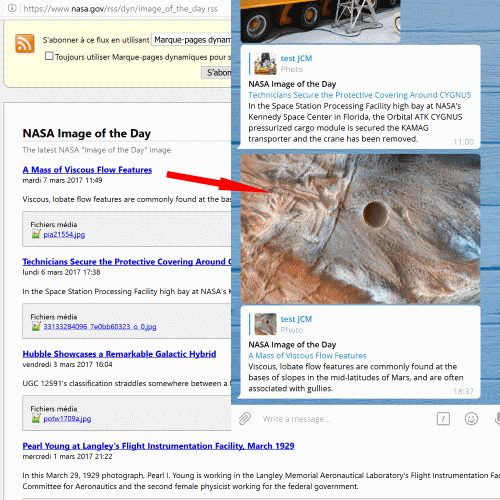
Task: Click the browser address bar URL
Action: coord(120,8)
